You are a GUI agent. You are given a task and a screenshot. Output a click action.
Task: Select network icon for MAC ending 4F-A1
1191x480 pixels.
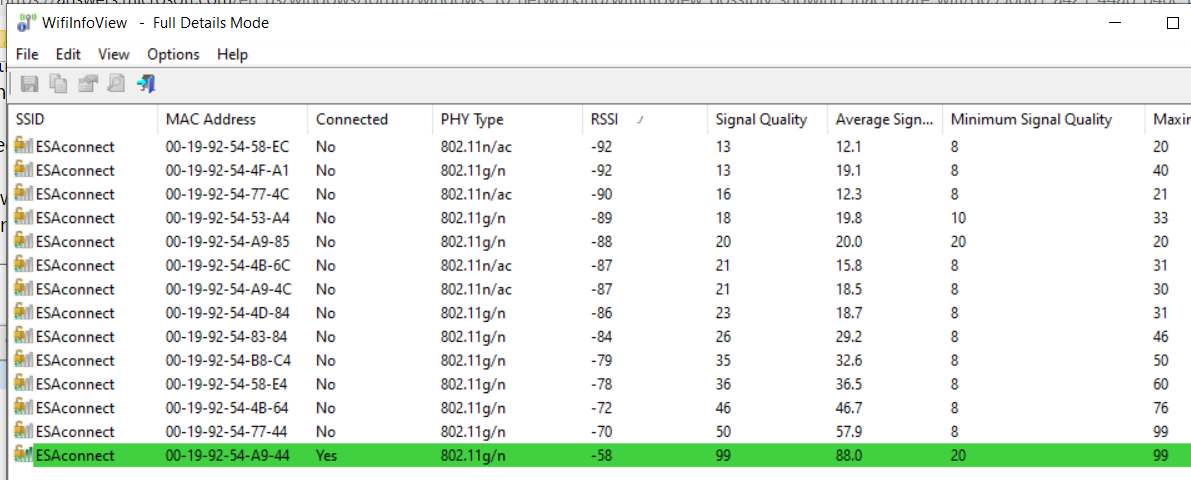[x=24, y=169]
